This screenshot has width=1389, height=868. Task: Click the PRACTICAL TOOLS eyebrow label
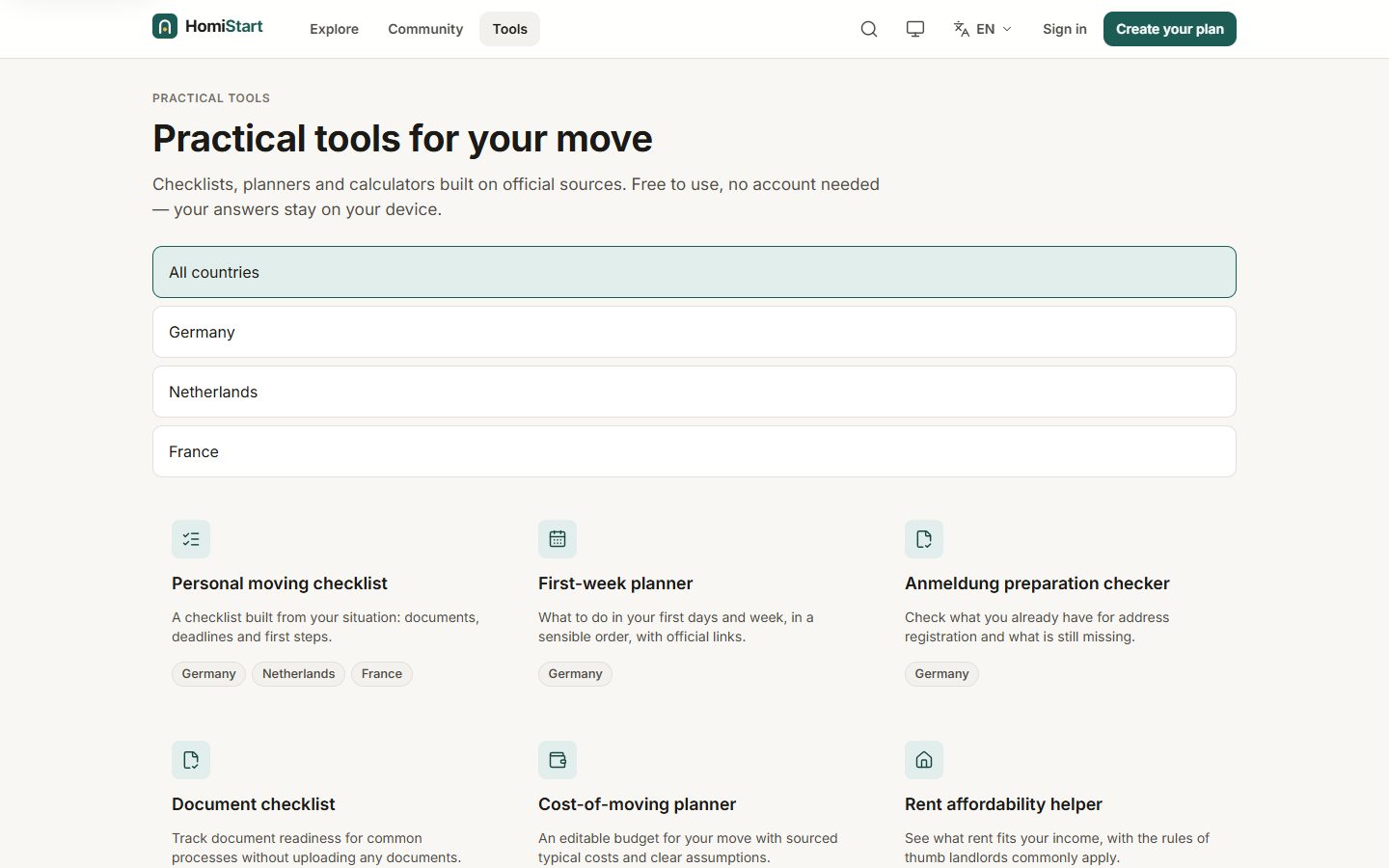[x=211, y=98]
